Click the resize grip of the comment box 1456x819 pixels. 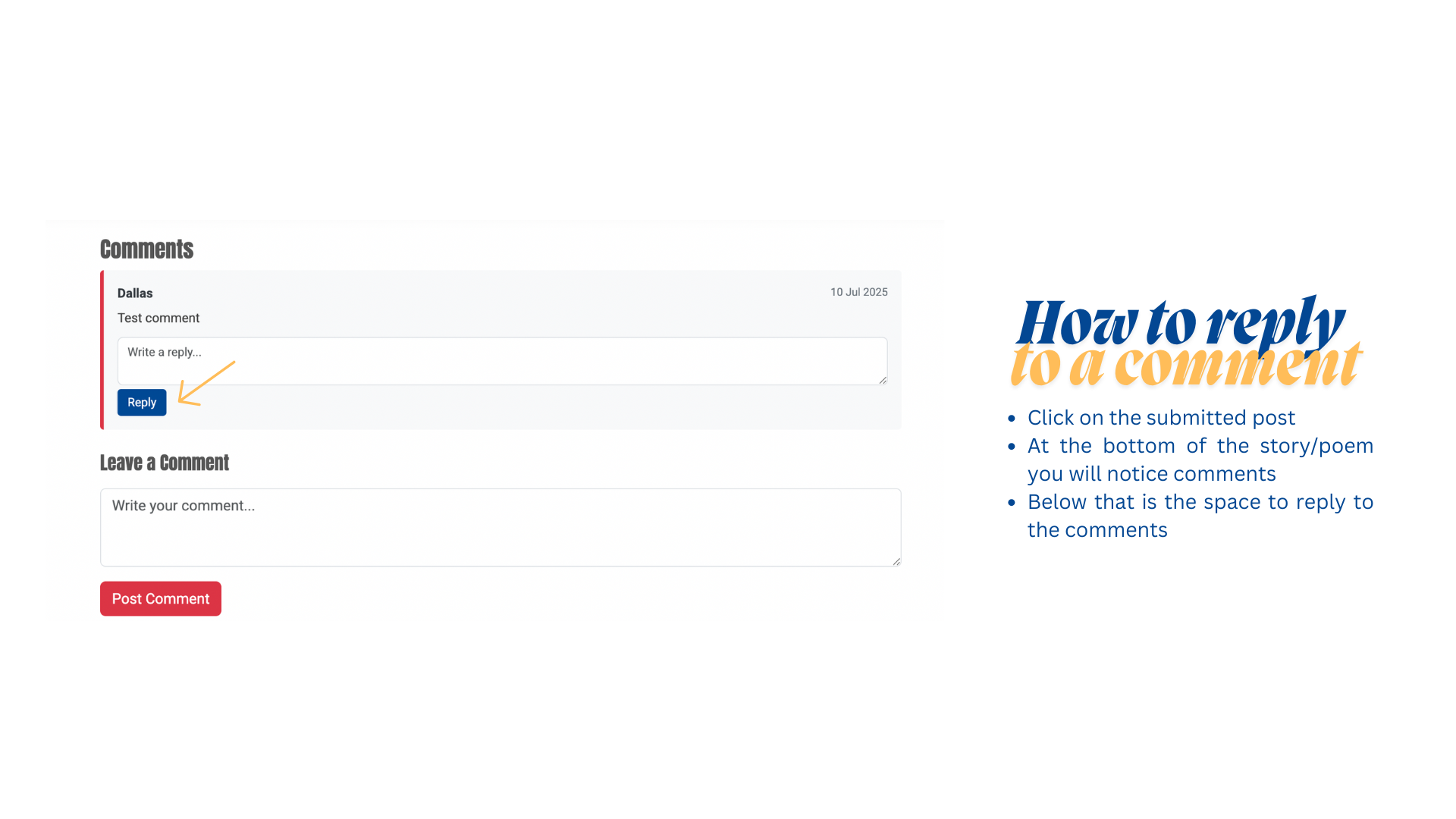tap(896, 561)
